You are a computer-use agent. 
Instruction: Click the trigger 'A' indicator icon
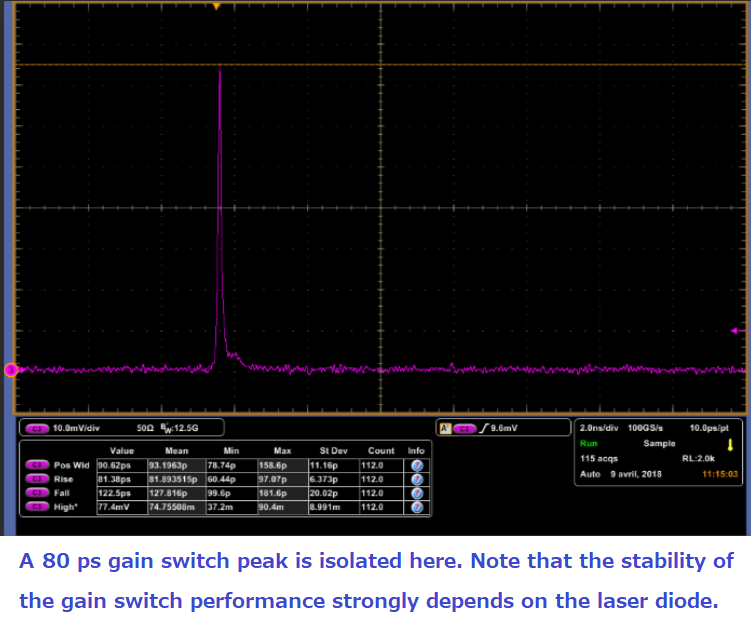(x=444, y=429)
